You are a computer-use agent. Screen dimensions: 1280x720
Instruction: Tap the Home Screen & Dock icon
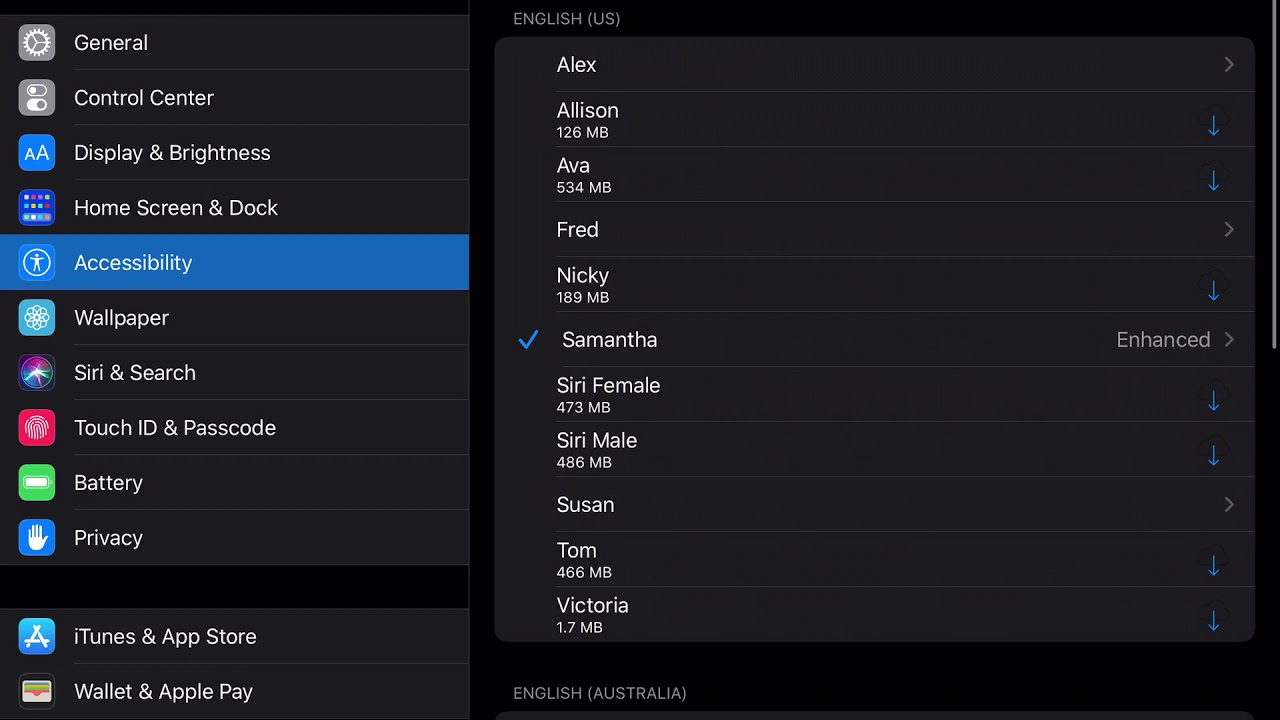[x=37, y=208]
